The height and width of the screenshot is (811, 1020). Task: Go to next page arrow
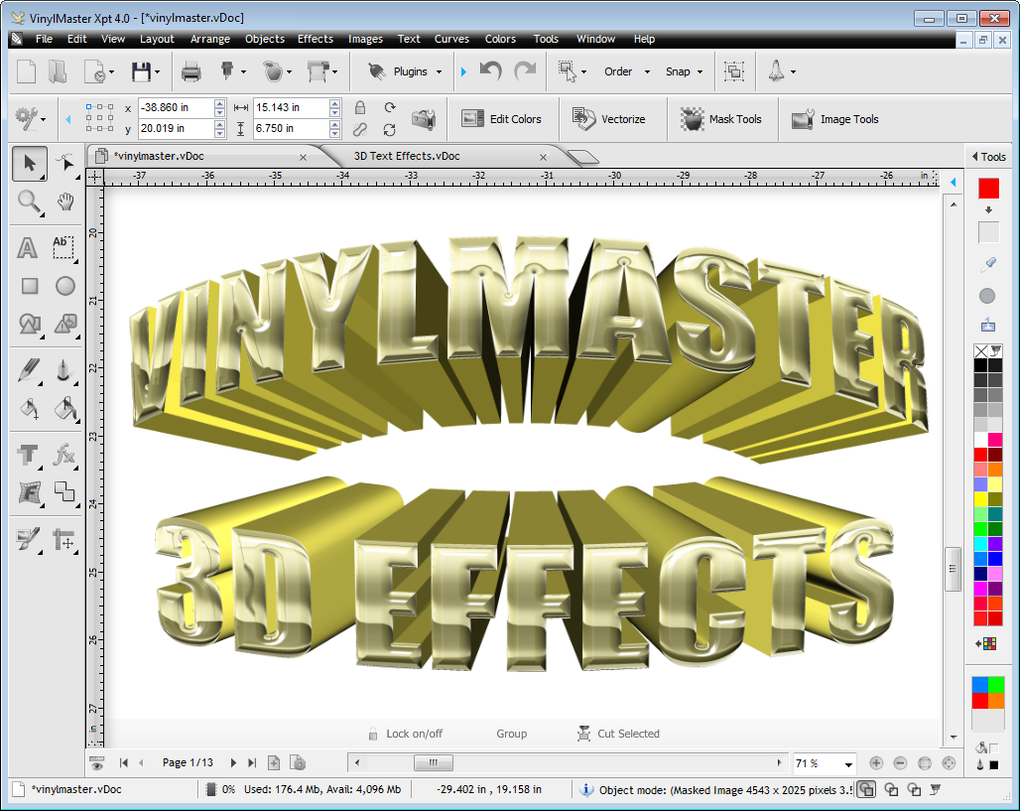pos(233,763)
